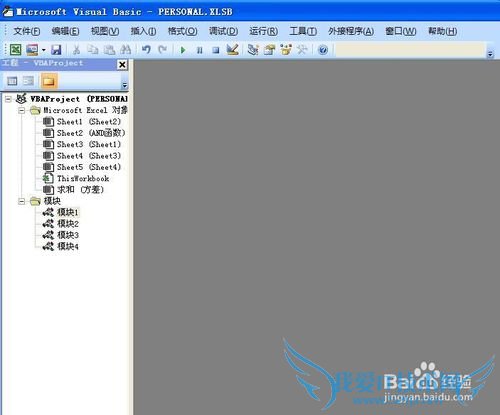
Task: Open the 窗口(W) menu
Action: coord(401,31)
